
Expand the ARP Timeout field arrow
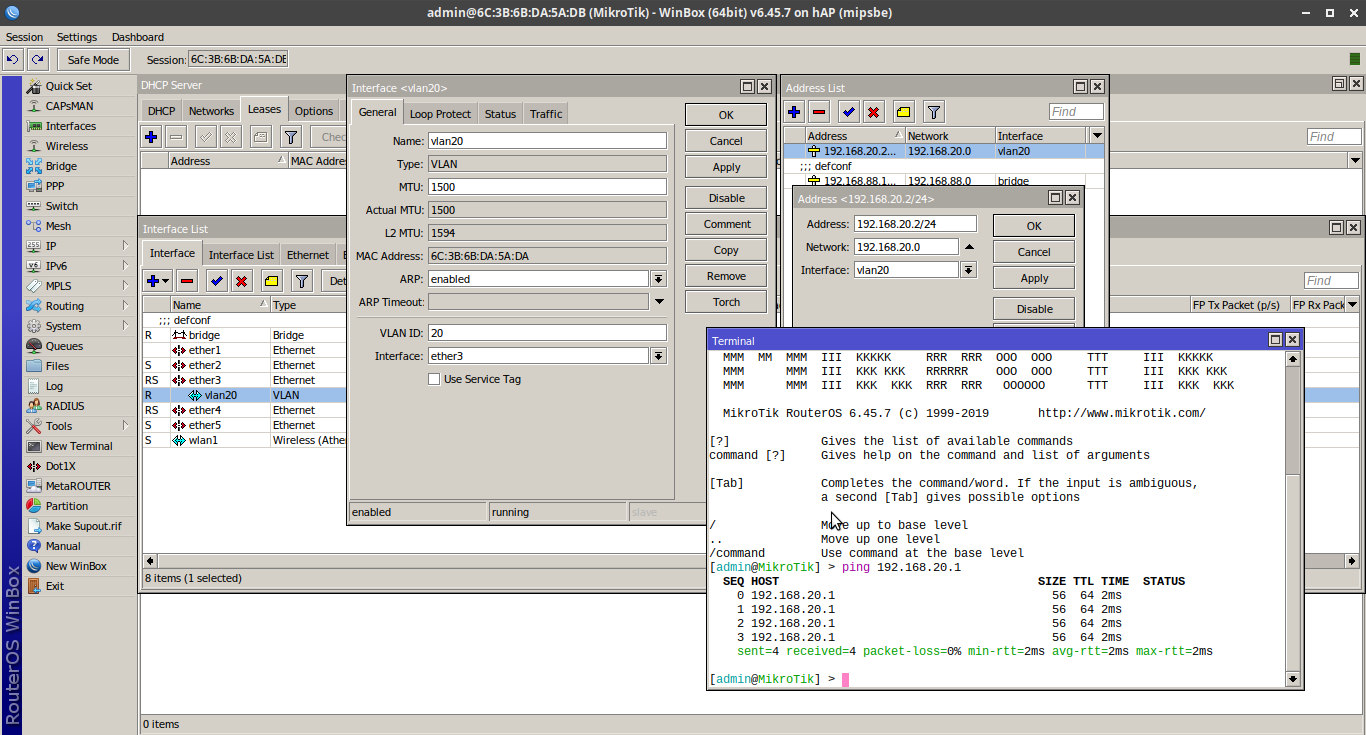click(659, 302)
